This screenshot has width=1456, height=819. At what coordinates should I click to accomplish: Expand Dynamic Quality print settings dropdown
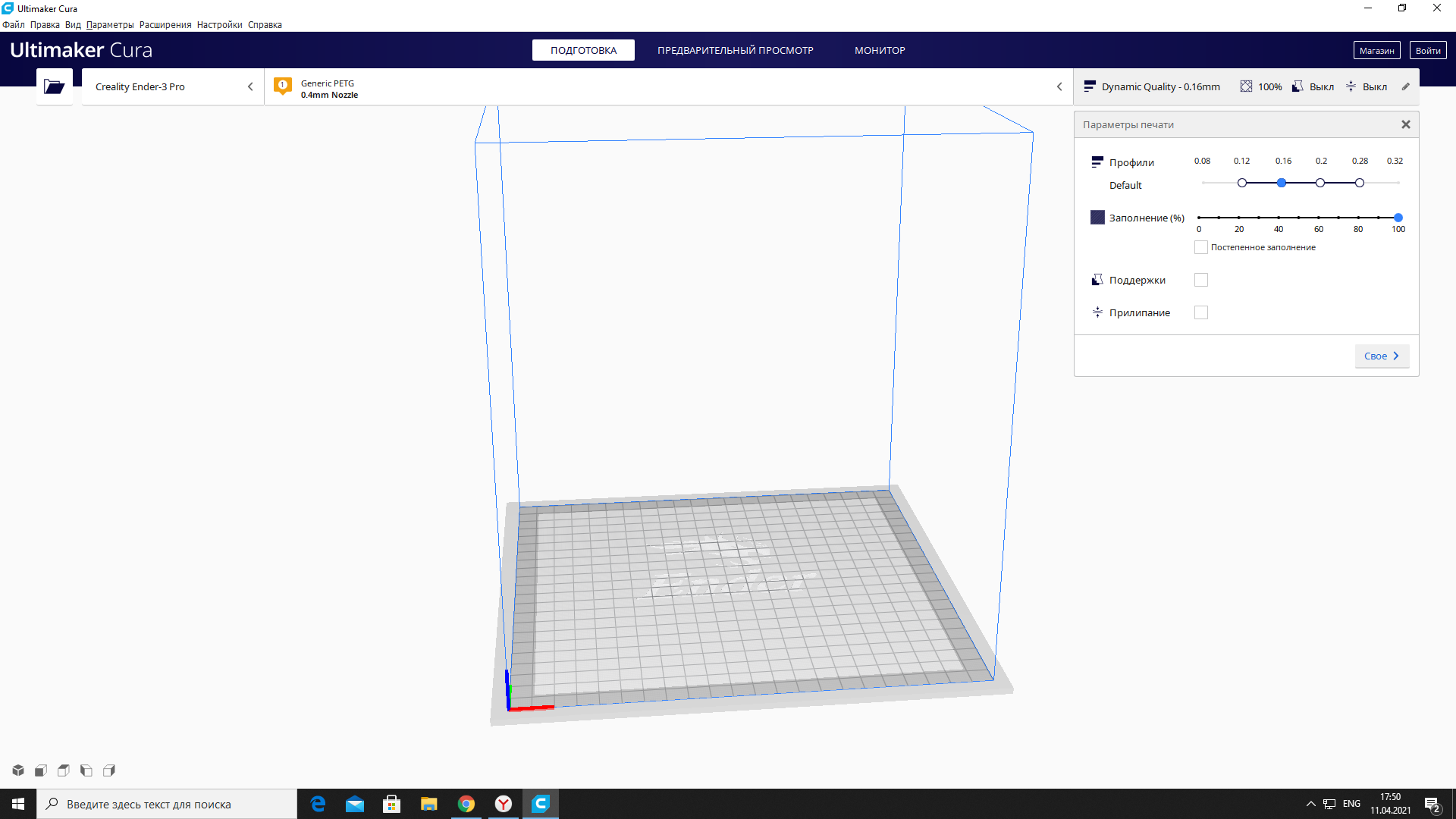[x=1246, y=86]
